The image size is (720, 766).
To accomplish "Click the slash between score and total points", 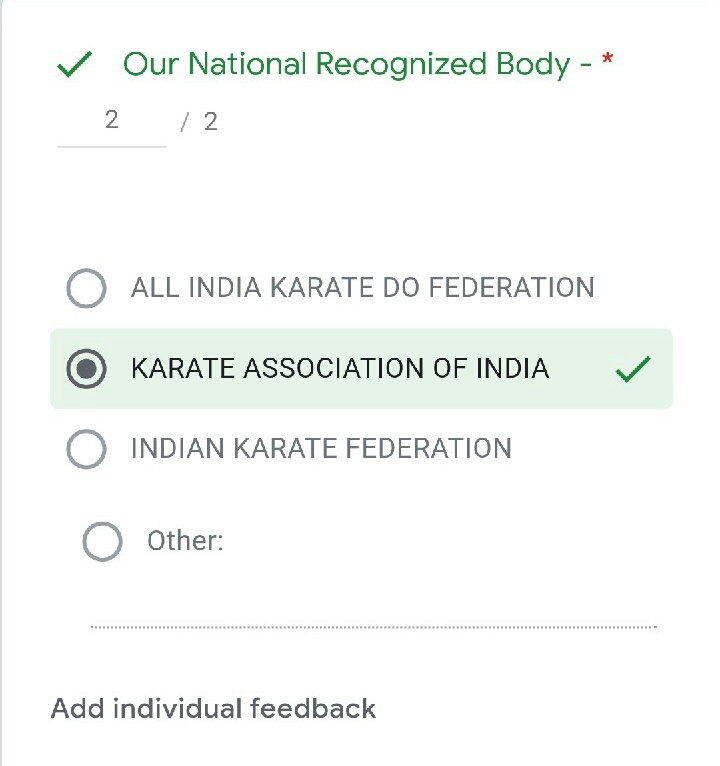I will click(x=184, y=123).
